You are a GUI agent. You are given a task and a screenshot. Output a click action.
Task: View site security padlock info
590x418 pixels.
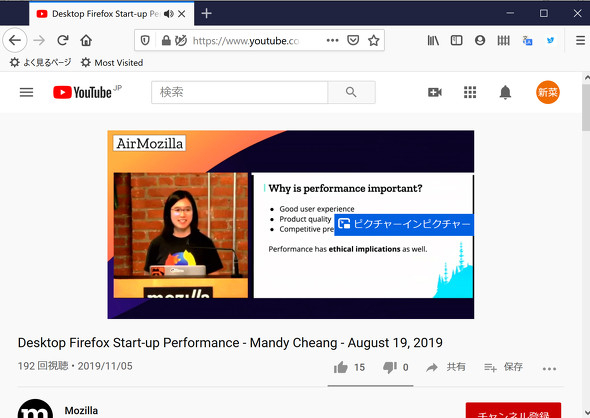point(166,40)
